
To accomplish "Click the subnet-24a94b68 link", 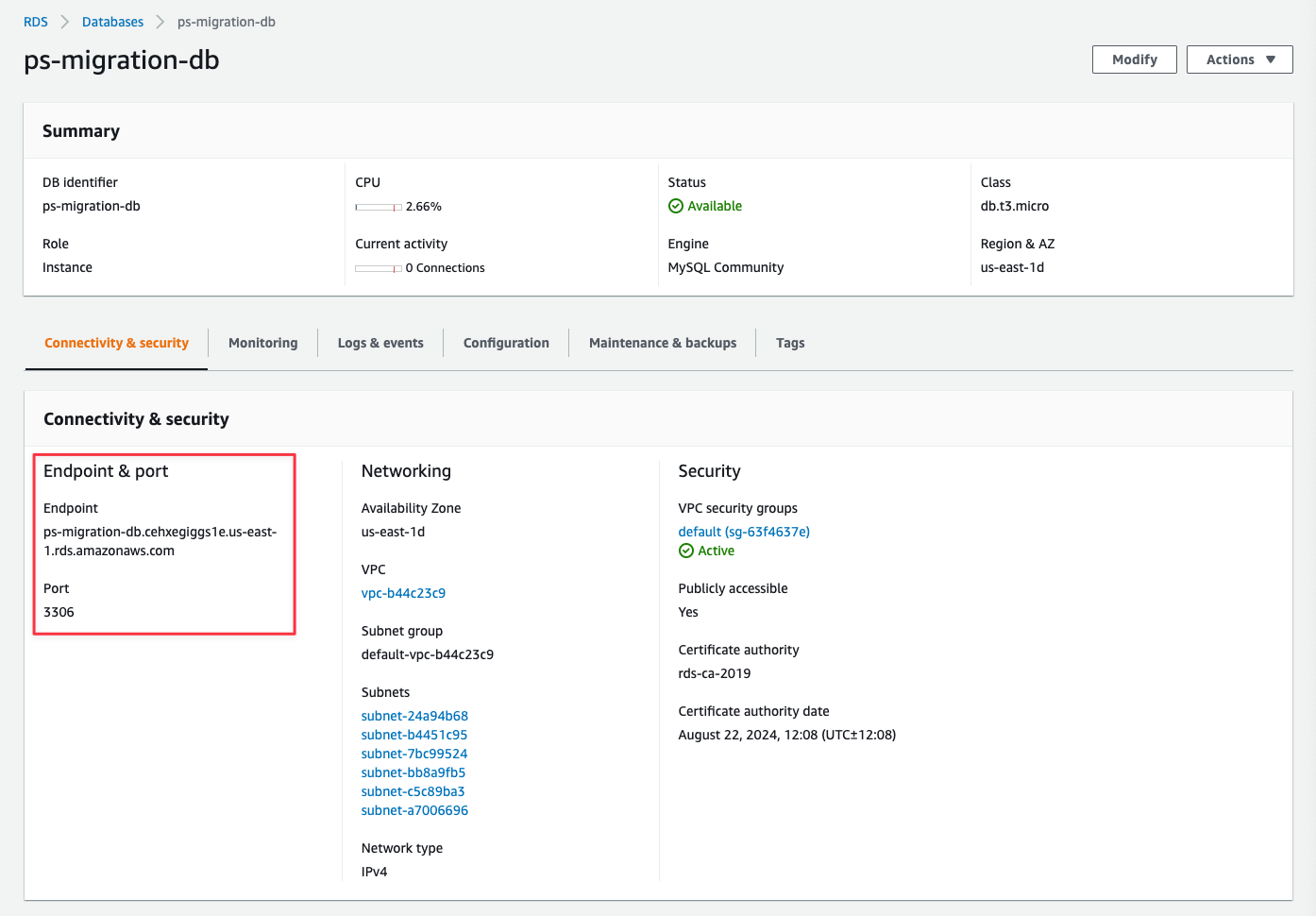I will click(x=414, y=716).
